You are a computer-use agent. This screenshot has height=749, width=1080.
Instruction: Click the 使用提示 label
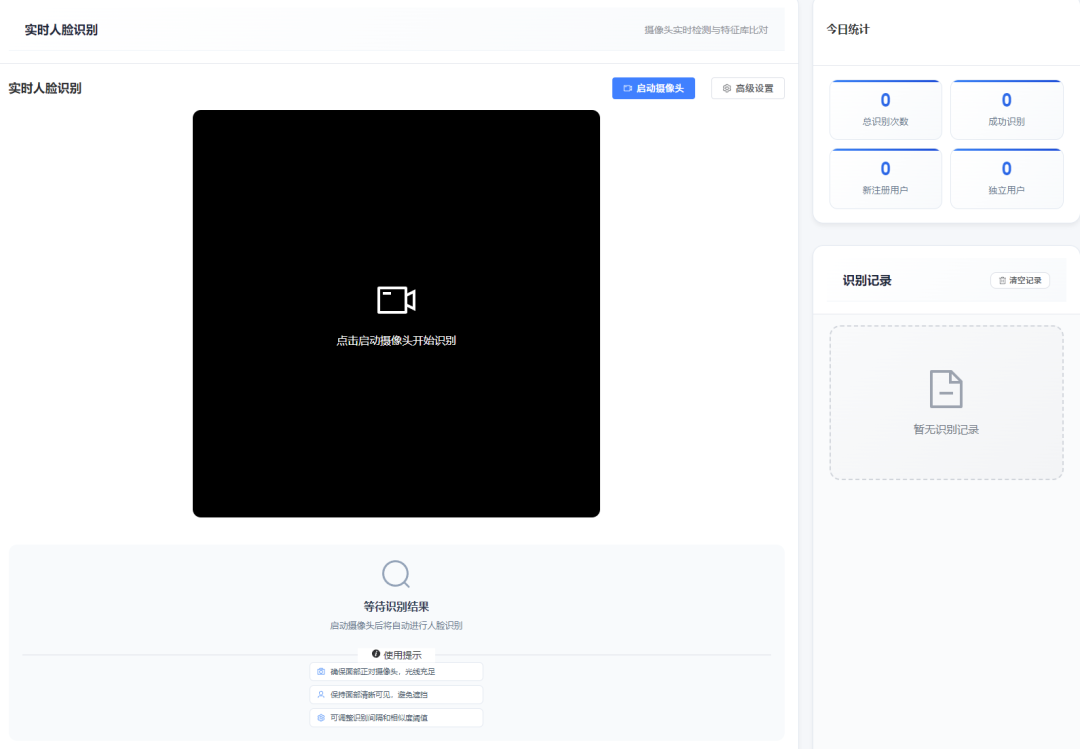(402, 655)
